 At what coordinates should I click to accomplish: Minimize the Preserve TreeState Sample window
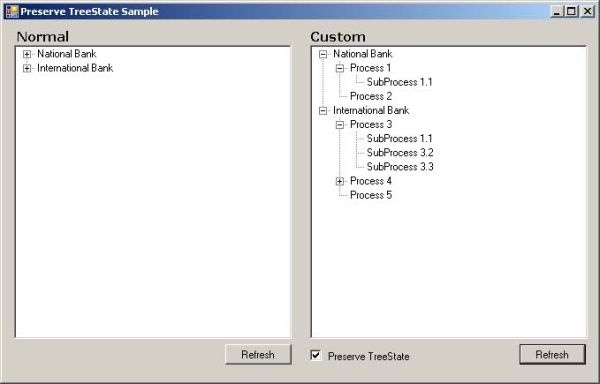[x=558, y=11]
